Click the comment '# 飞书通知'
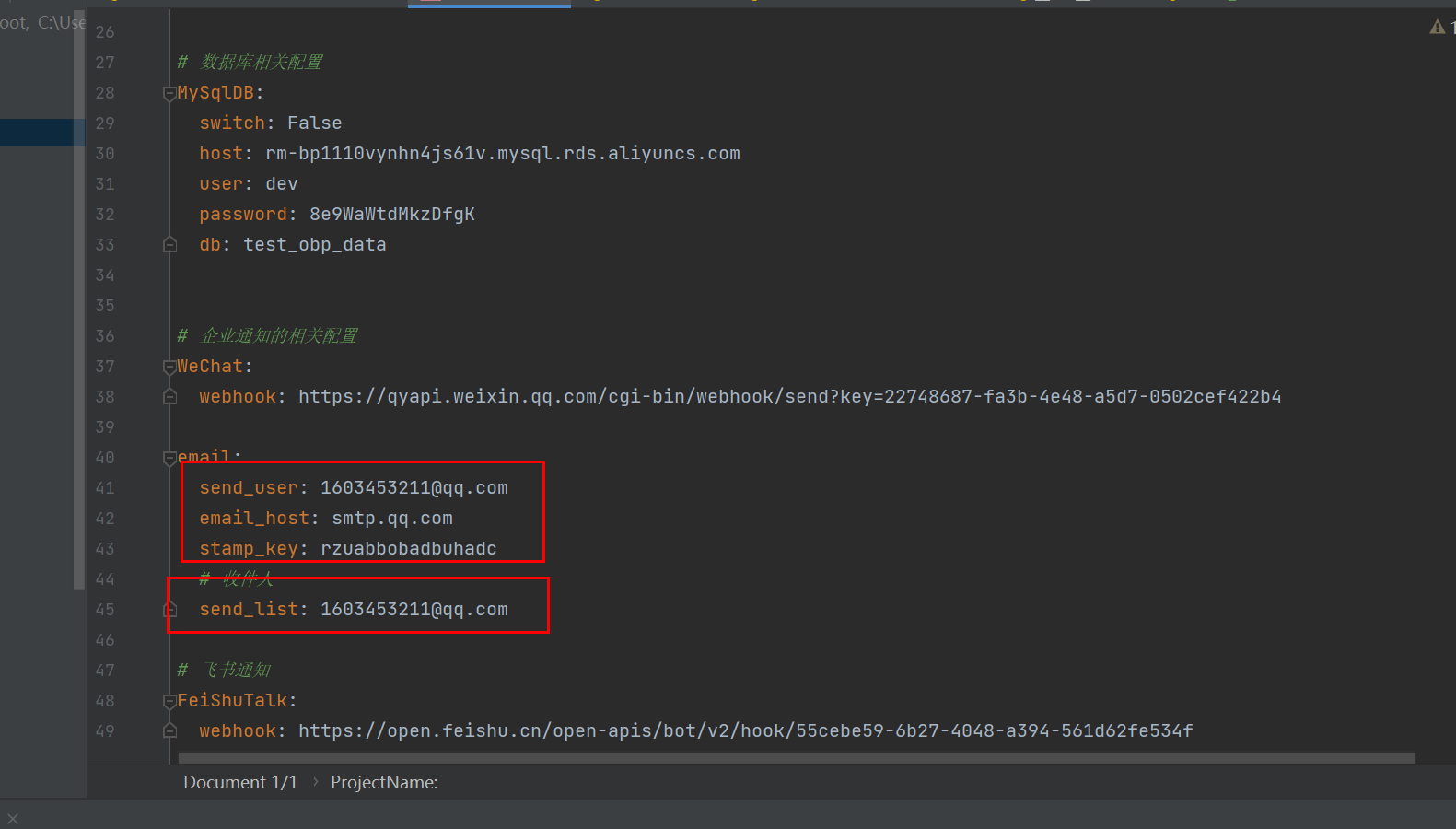This screenshot has height=829, width=1456. click(x=224, y=671)
